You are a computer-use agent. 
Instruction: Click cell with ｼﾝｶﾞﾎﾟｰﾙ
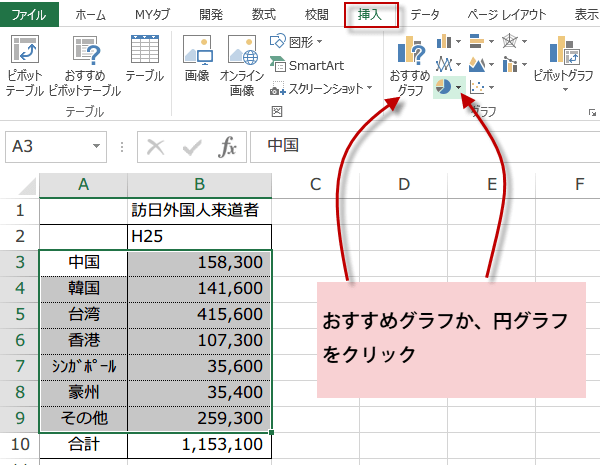click(83, 367)
